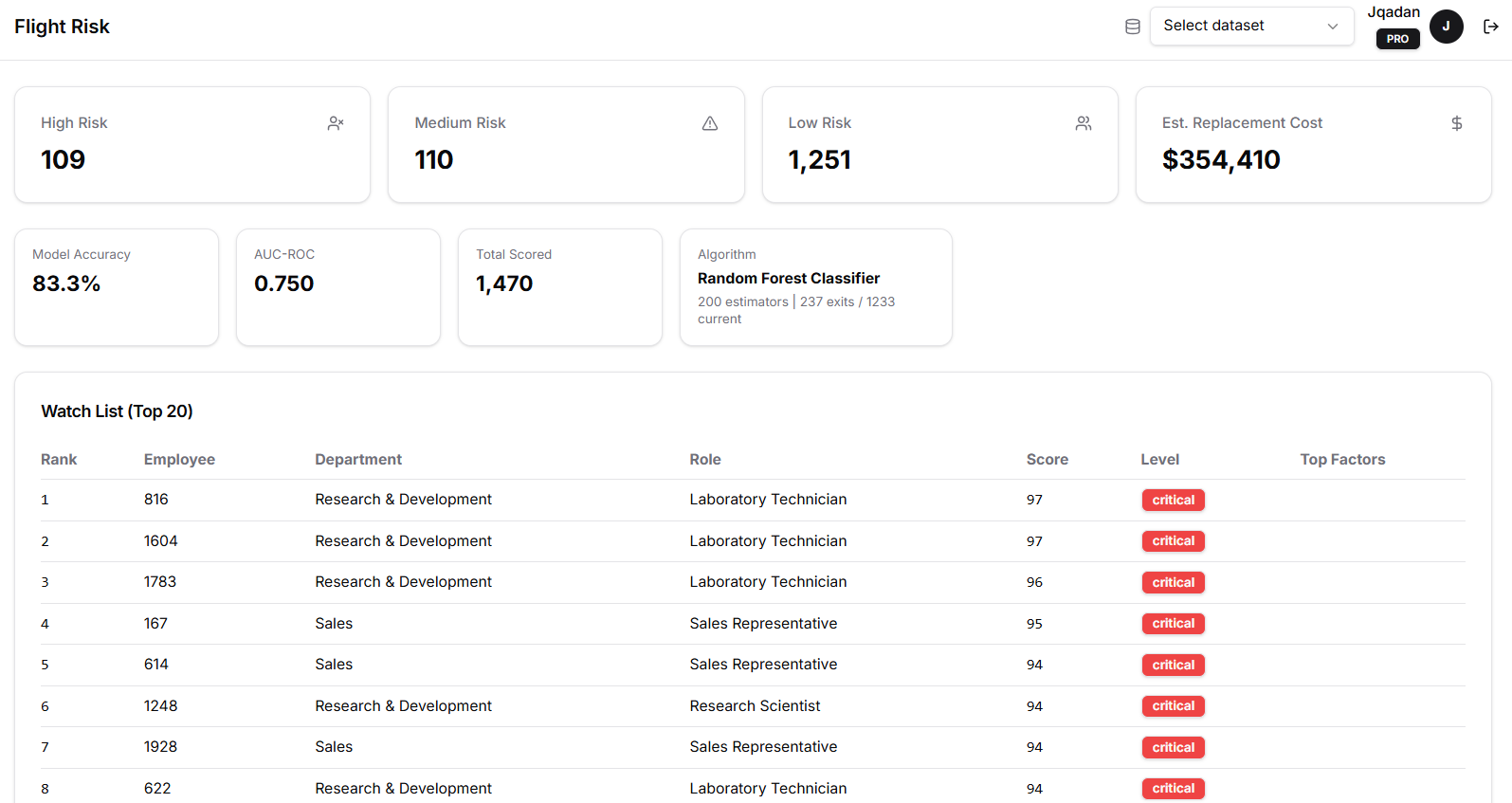Click score 96 for employee 1783

pyautogui.click(x=1034, y=582)
